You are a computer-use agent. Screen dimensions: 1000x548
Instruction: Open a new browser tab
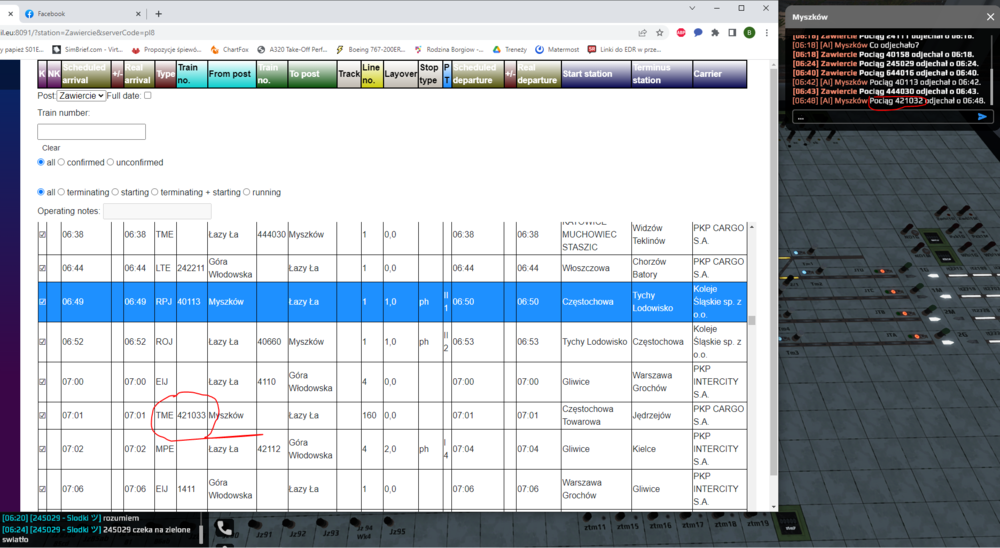pyautogui.click(x=158, y=14)
